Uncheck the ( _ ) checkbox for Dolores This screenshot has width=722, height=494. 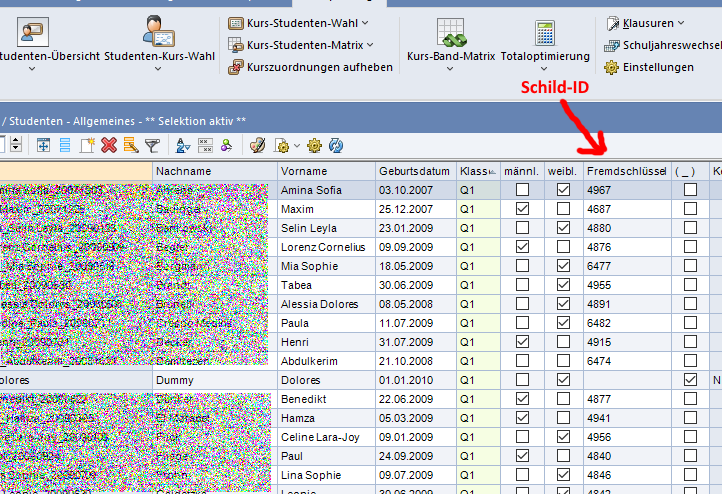pyautogui.click(x=690, y=380)
